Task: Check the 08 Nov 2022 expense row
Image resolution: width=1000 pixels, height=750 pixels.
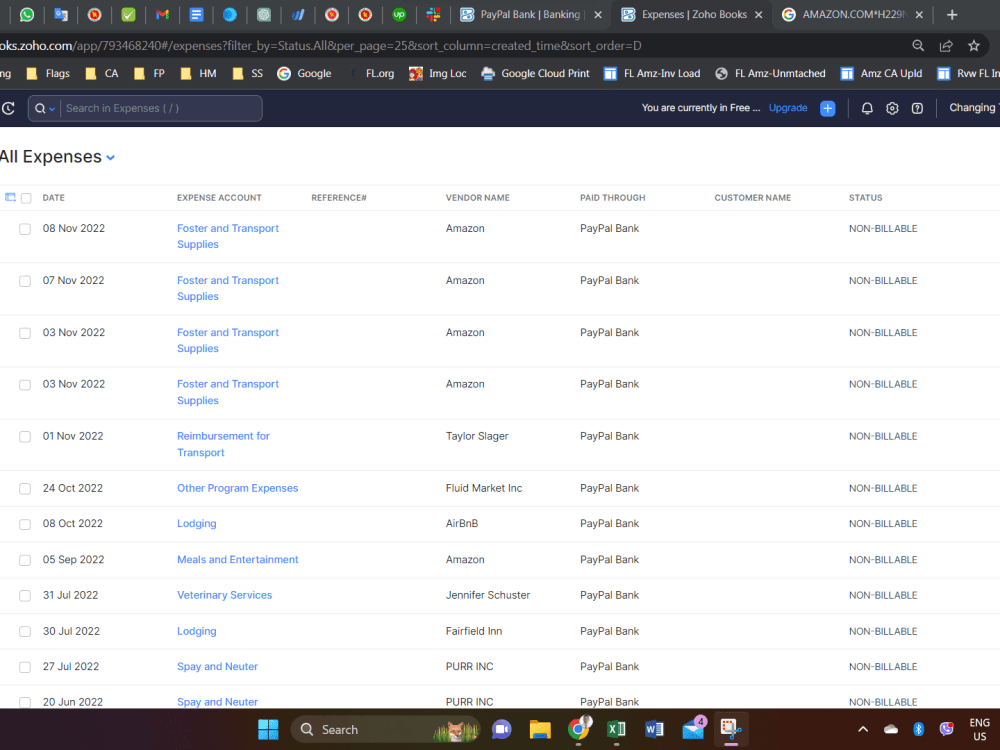Action: coord(25,229)
